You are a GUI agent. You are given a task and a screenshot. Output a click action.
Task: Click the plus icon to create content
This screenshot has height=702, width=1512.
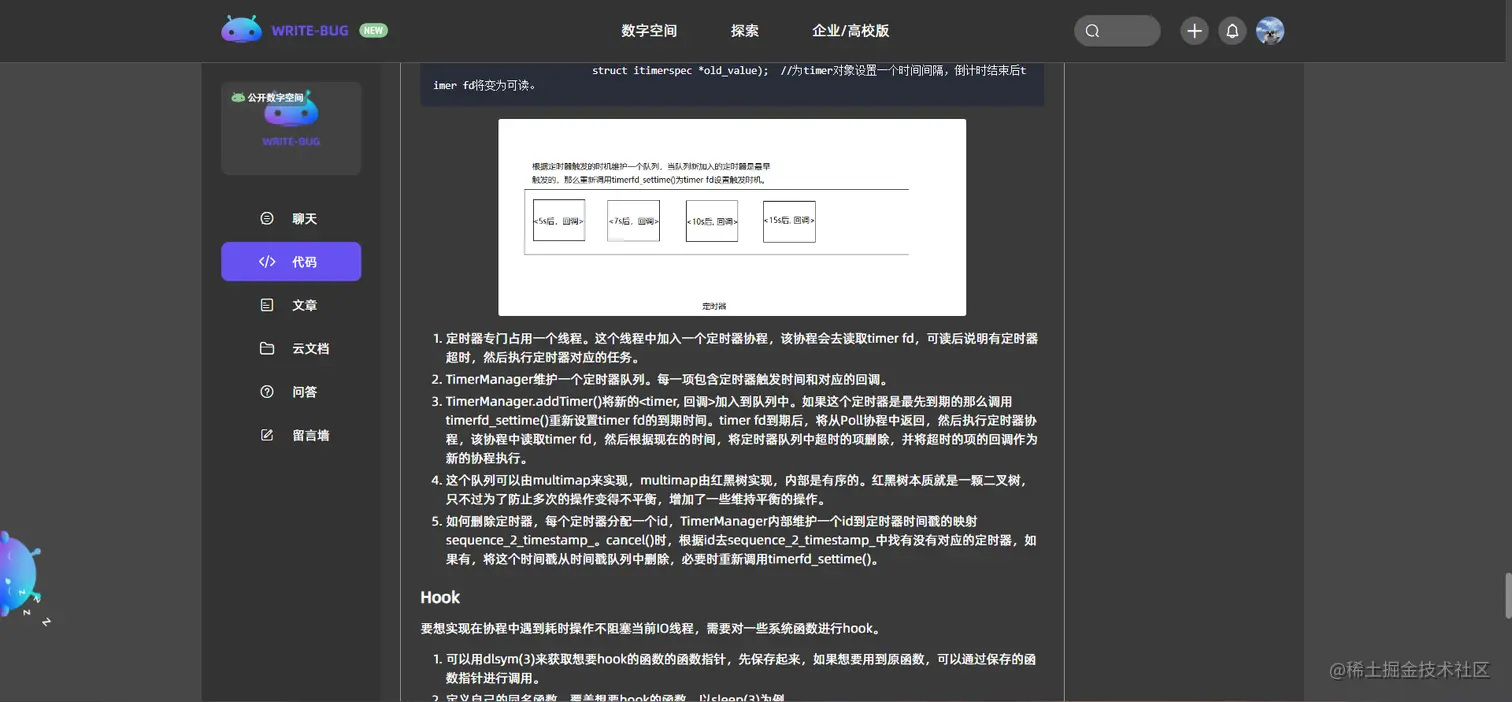tap(1193, 30)
